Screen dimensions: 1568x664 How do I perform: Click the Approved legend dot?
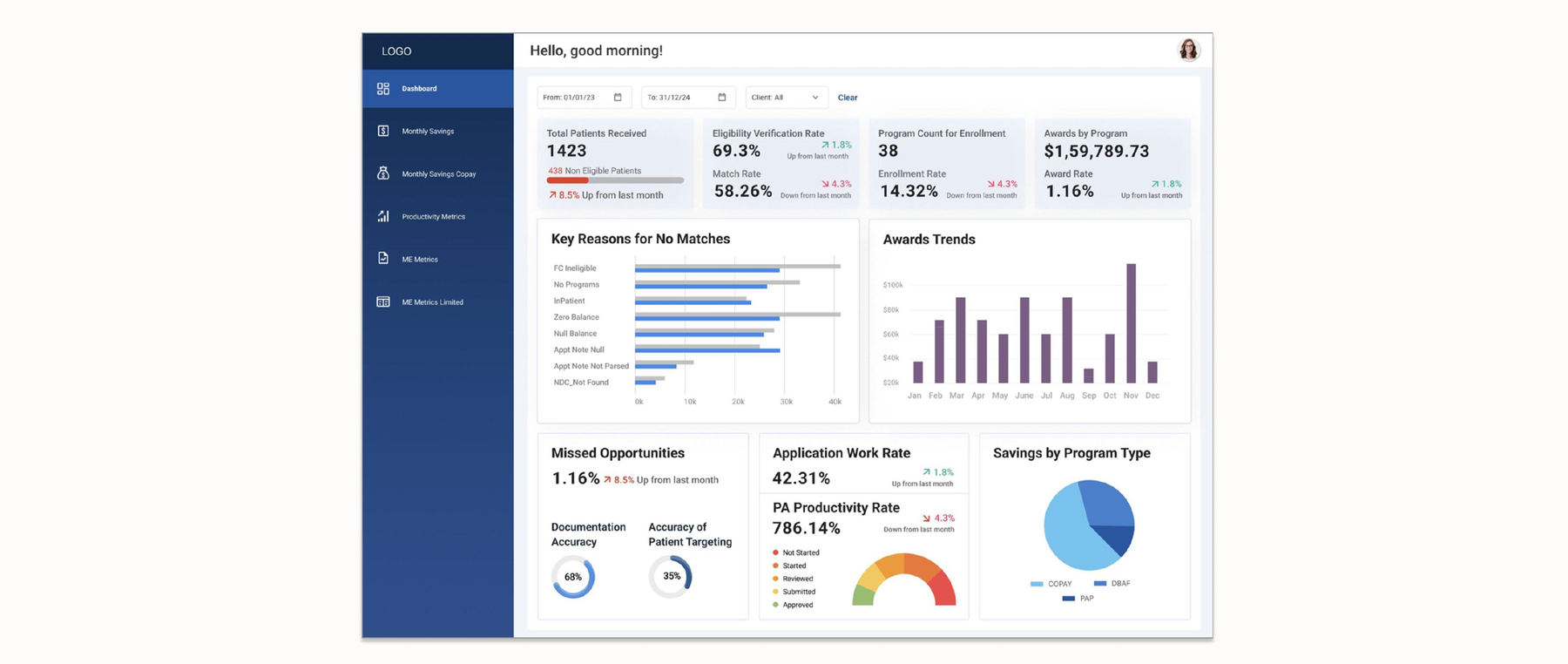point(775,605)
